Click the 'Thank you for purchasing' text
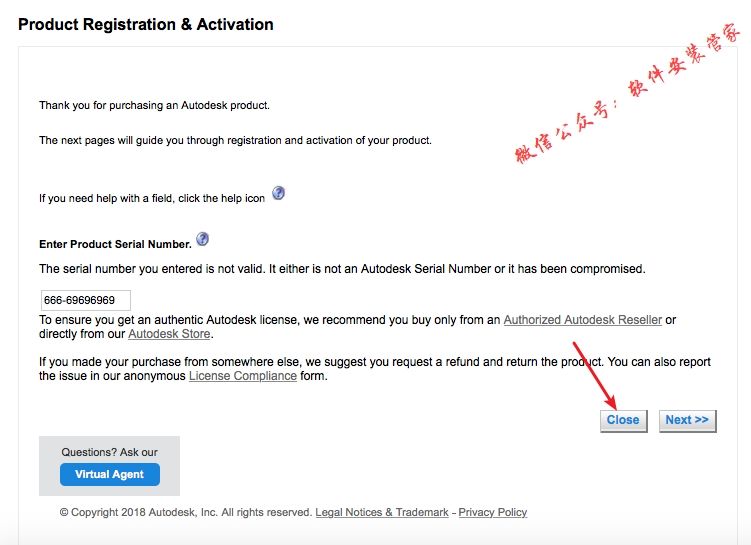The height and width of the screenshot is (545, 751). click(154, 105)
